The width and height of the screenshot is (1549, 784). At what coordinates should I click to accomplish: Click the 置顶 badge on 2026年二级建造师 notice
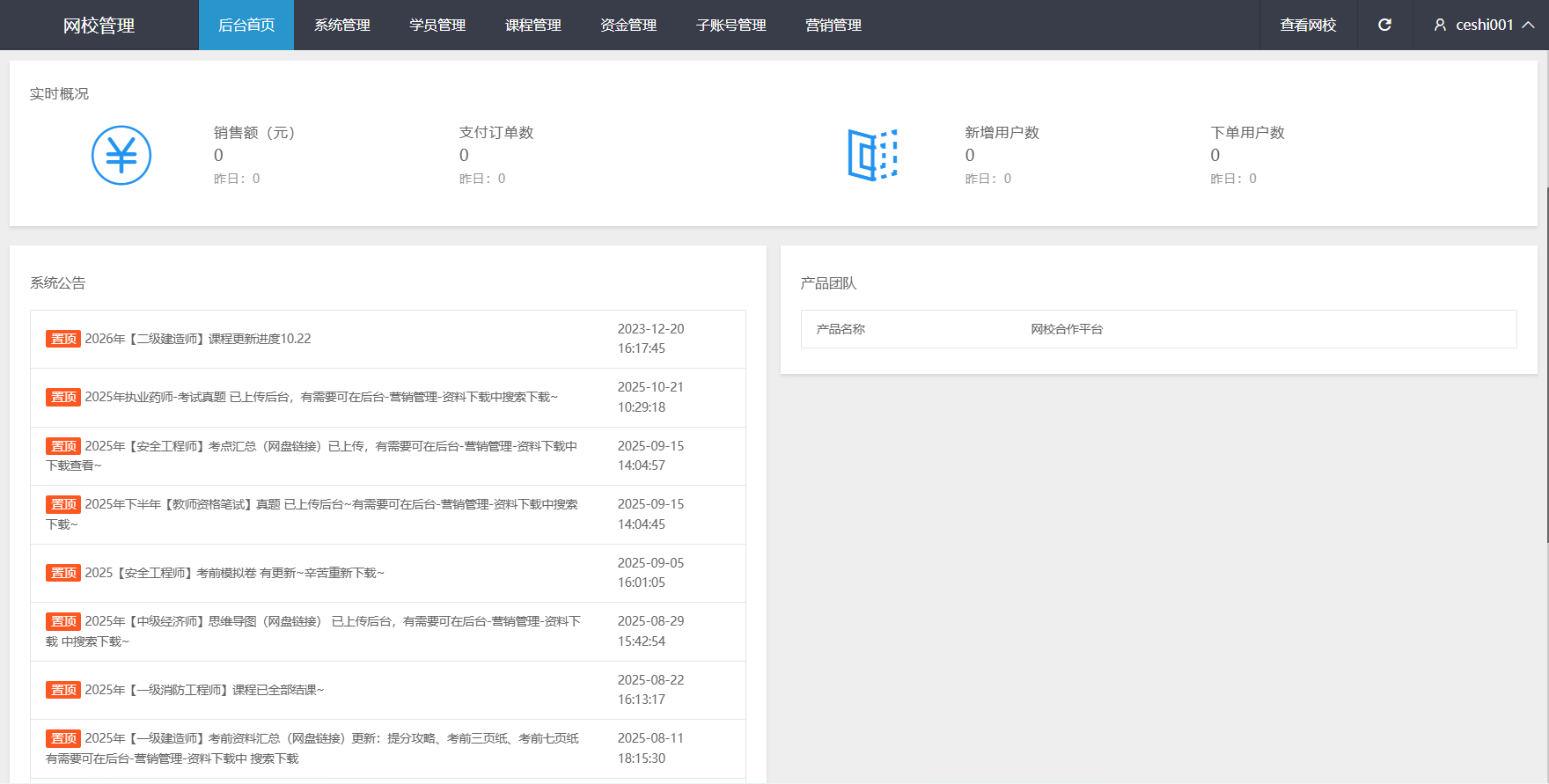[x=63, y=339]
